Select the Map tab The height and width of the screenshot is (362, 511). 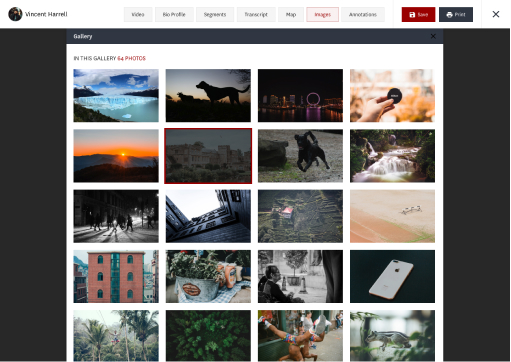coord(291,14)
